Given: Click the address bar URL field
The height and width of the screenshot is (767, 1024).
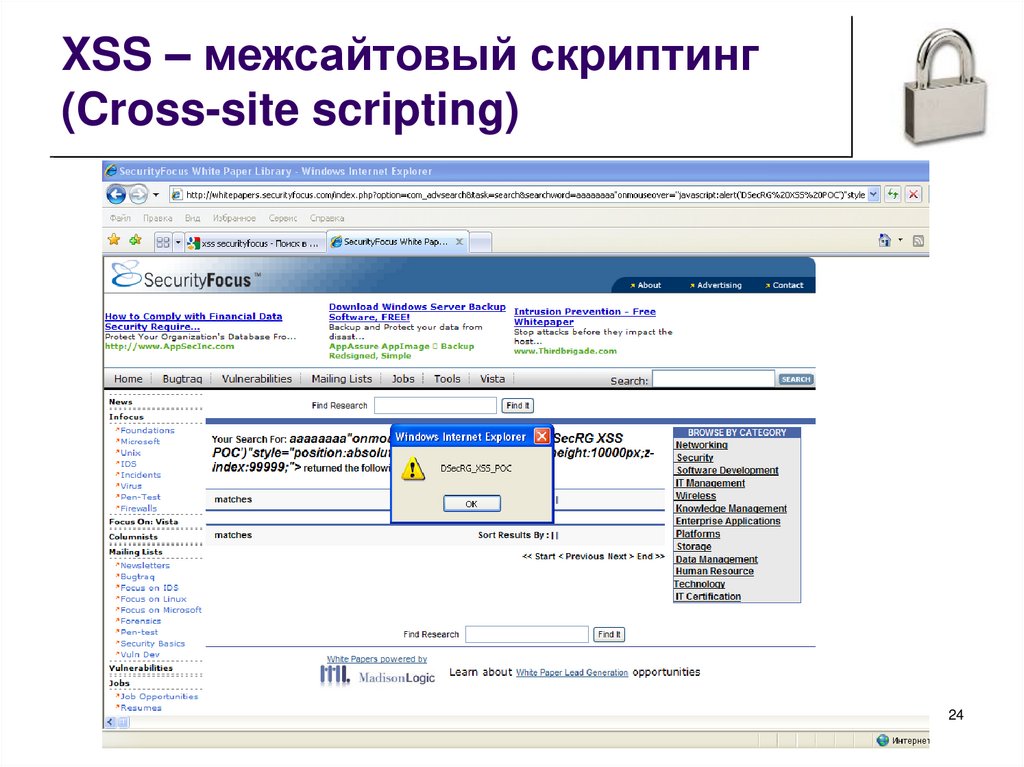Looking at the screenshot, I should click(519, 195).
